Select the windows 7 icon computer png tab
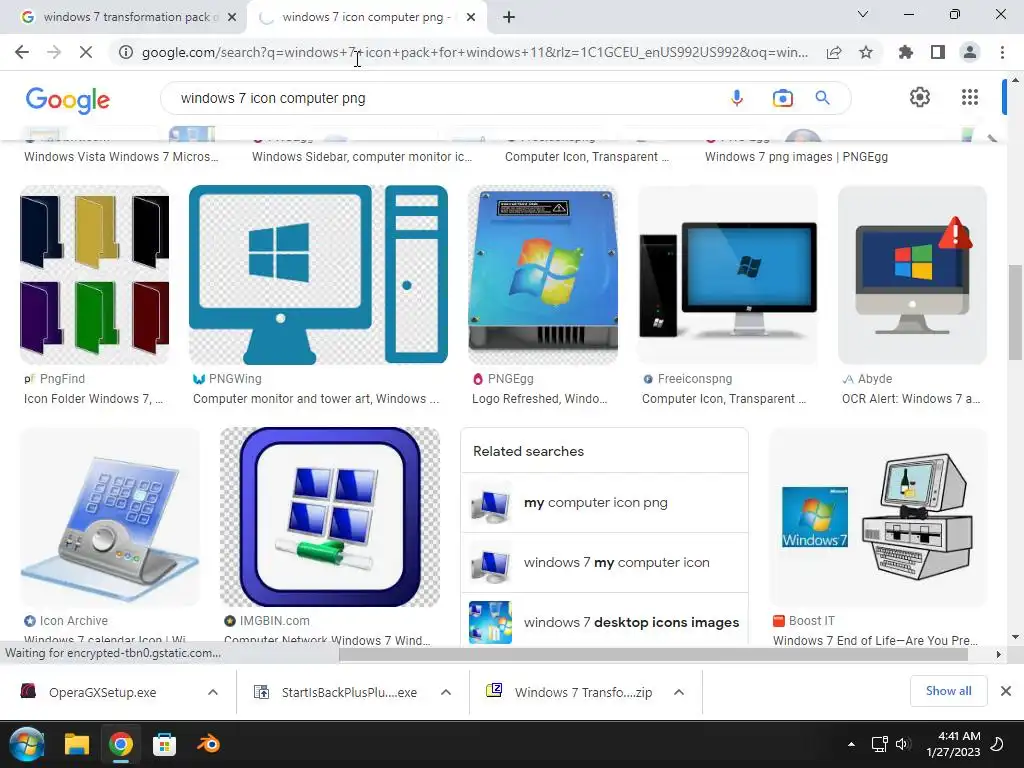 366,17
